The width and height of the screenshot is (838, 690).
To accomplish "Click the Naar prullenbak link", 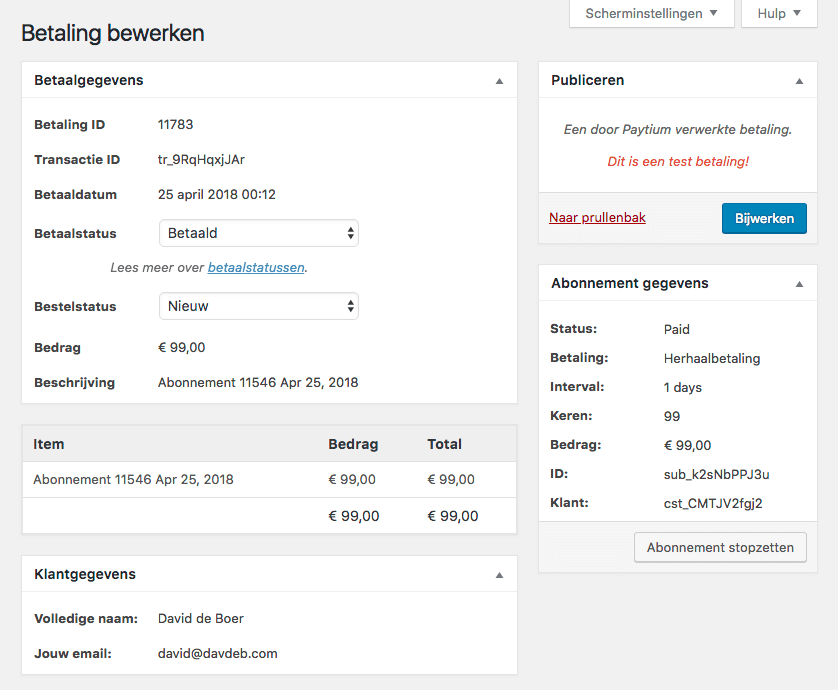I will tap(597, 217).
